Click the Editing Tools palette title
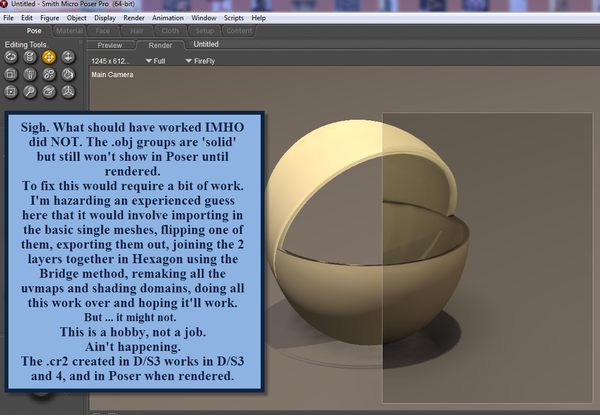This screenshot has height=415, width=600. pos(26,44)
